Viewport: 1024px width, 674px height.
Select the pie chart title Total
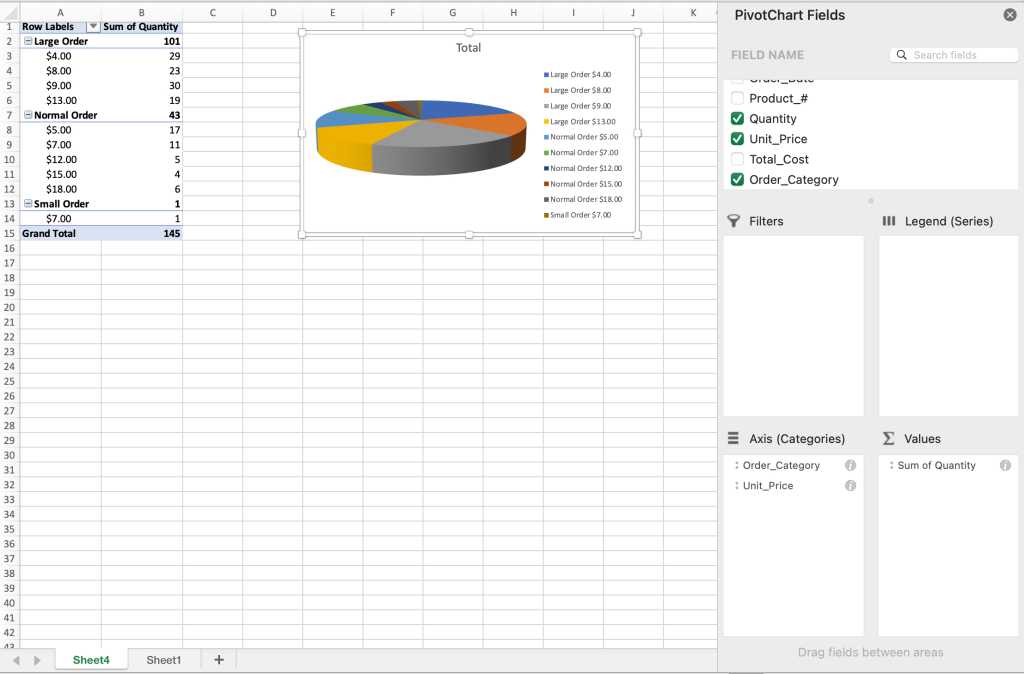(468, 48)
